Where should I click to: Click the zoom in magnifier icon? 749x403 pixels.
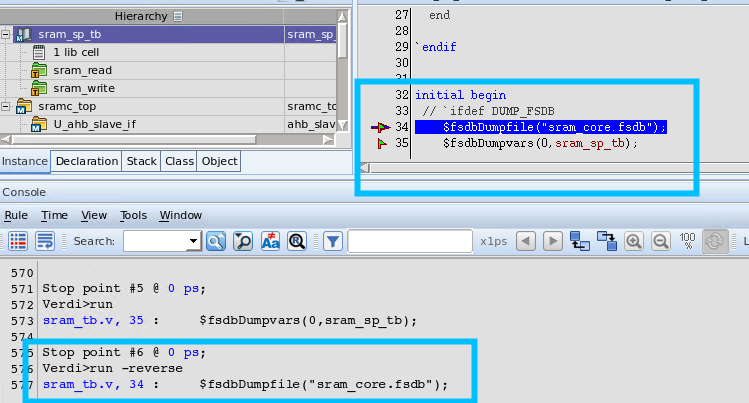(633, 241)
